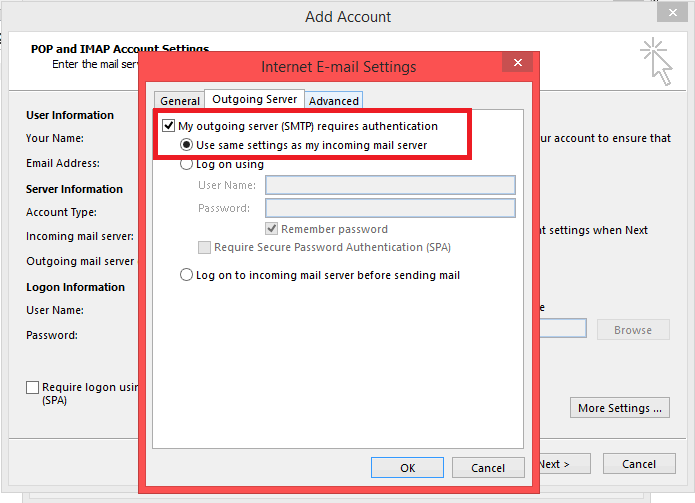Viewport: 695px width, 503px height.
Task: Close the Add Account window
Action: [x=672, y=15]
